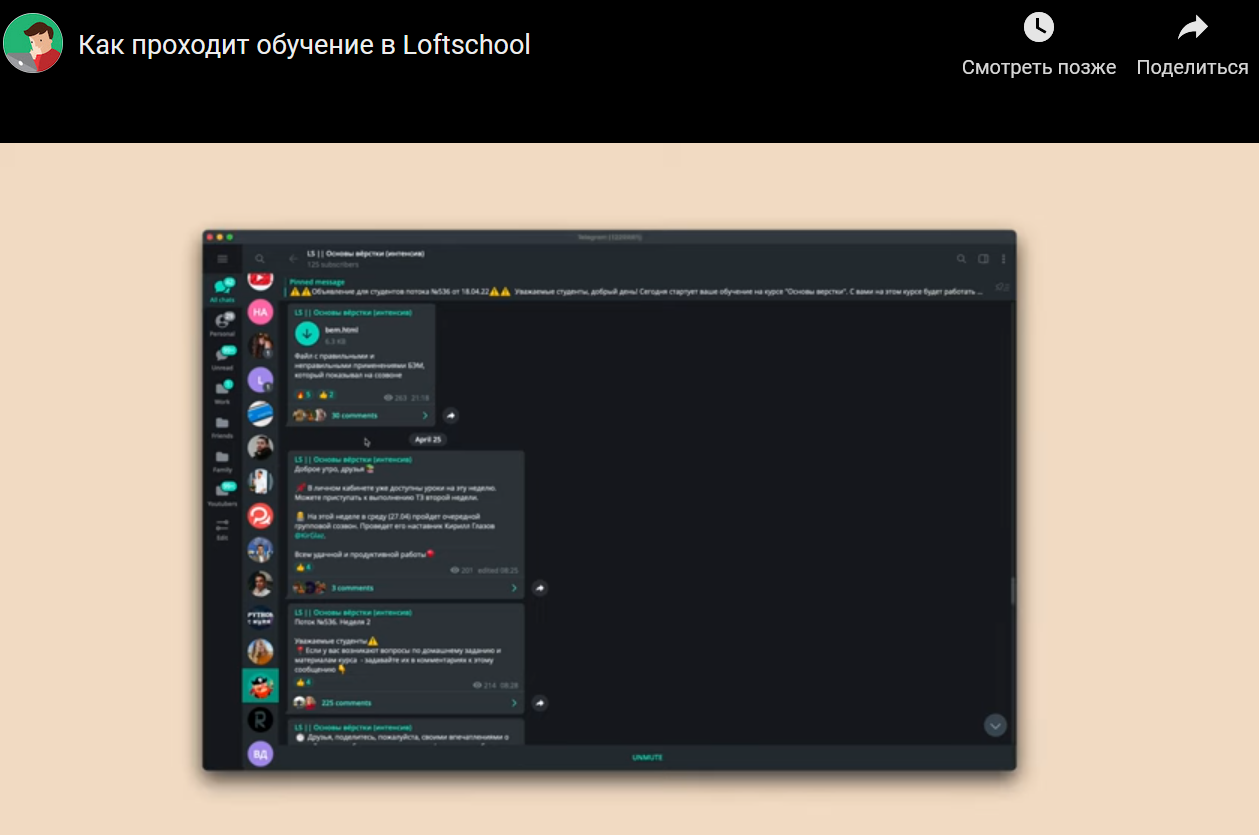Open the selected pirate-avatar chat
Screen dimensions: 1259x835
pos(260,686)
